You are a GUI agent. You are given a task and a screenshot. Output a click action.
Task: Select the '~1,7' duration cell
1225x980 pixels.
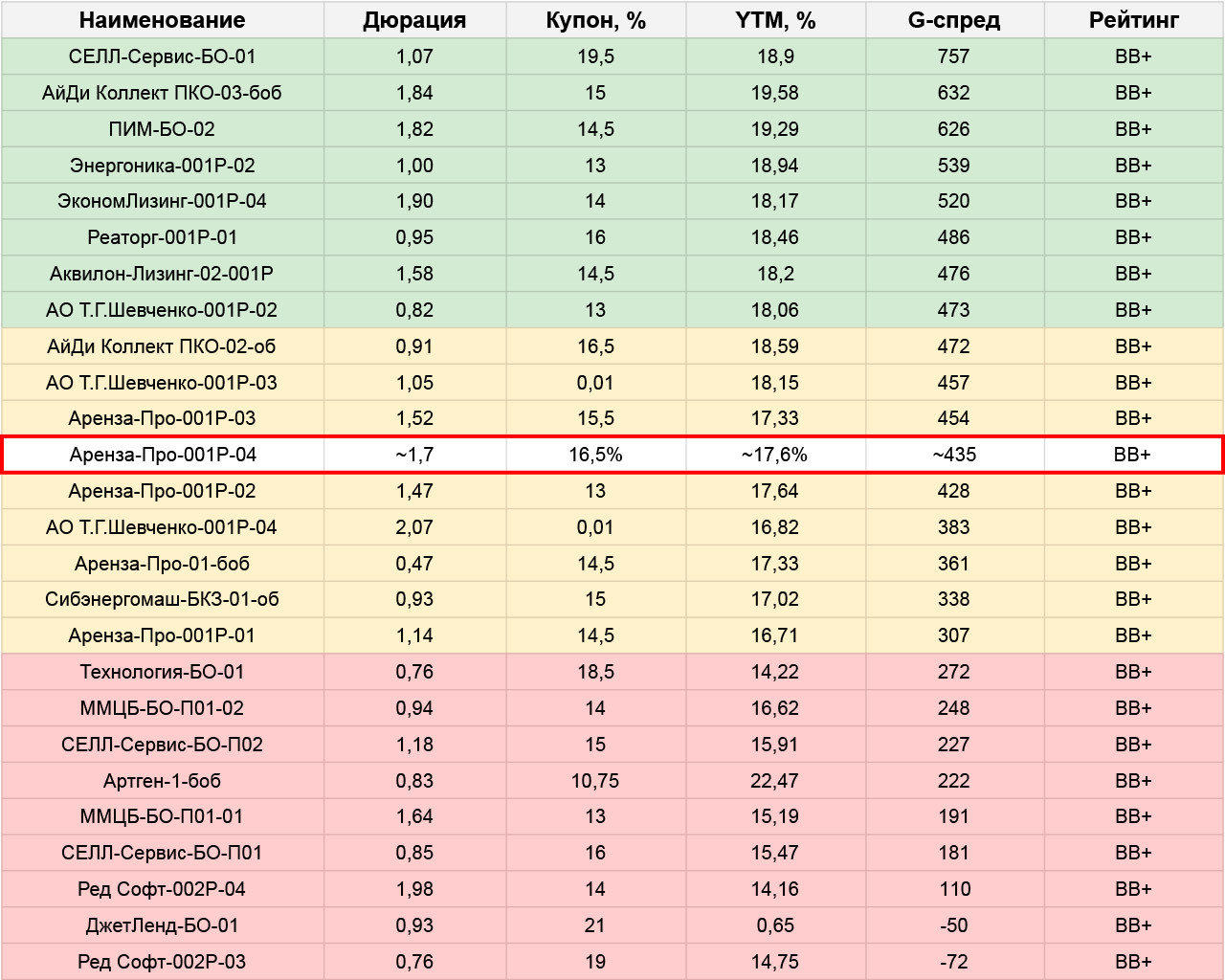[x=414, y=455]
